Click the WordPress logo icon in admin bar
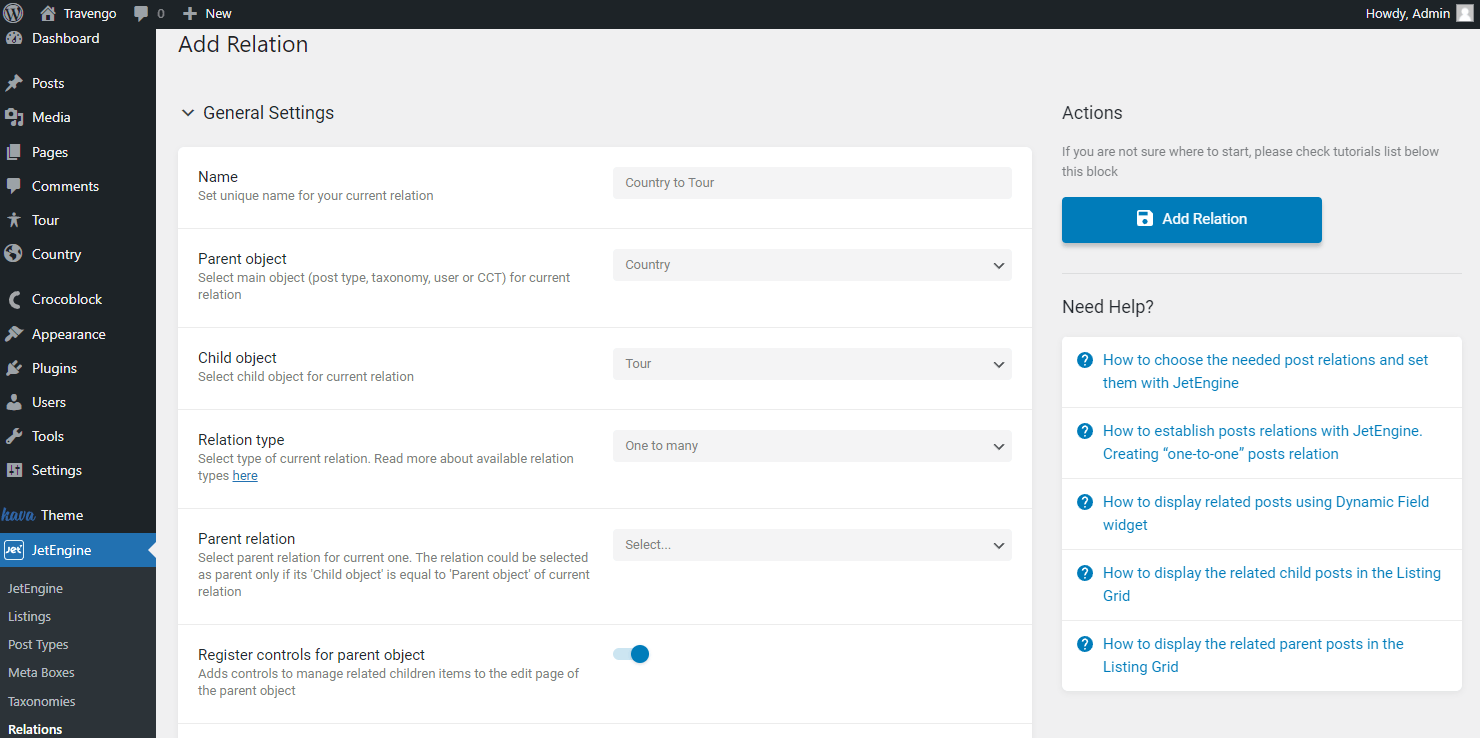The height and width of the screenshot is (738, 1480). (x=14, y=14)
